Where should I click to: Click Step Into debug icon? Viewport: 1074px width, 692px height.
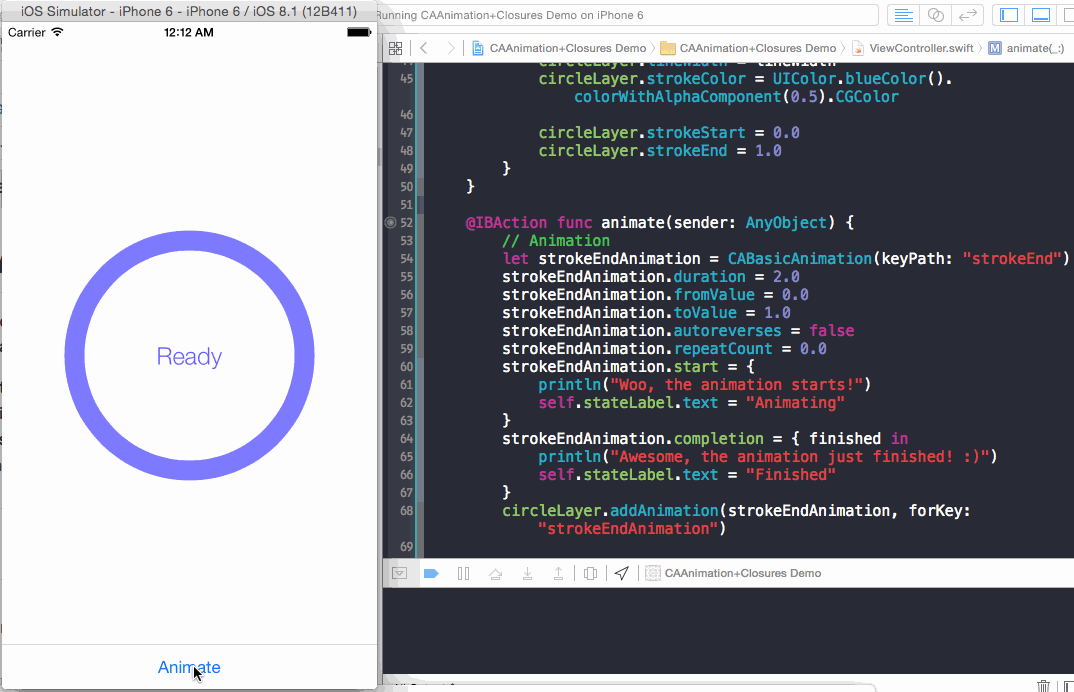[x=527, y=573]
